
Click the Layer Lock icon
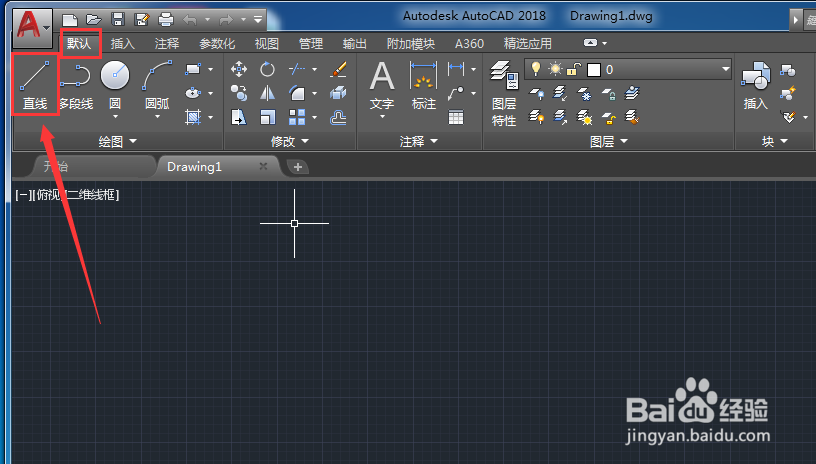pos(608,94)
